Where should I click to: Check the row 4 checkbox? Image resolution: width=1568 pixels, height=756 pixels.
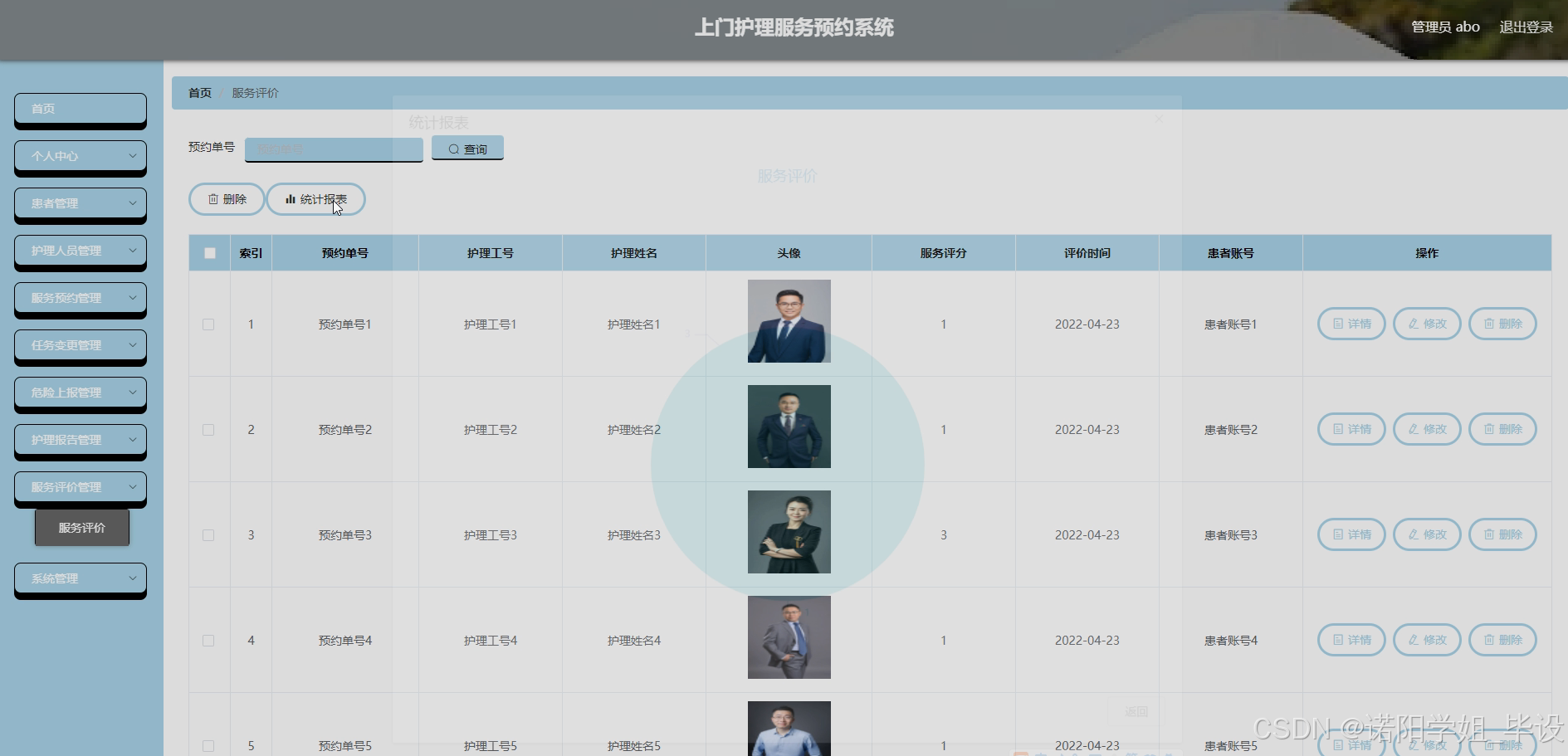point(208,641)
